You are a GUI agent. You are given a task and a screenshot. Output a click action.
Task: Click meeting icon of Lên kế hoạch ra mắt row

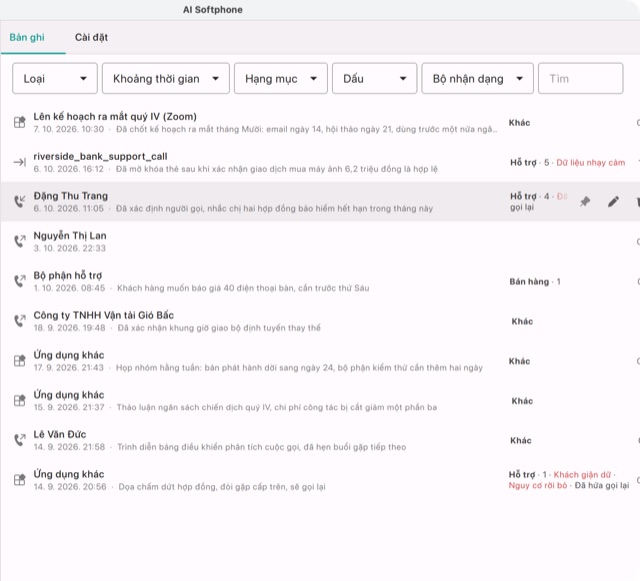click(20, 122)
